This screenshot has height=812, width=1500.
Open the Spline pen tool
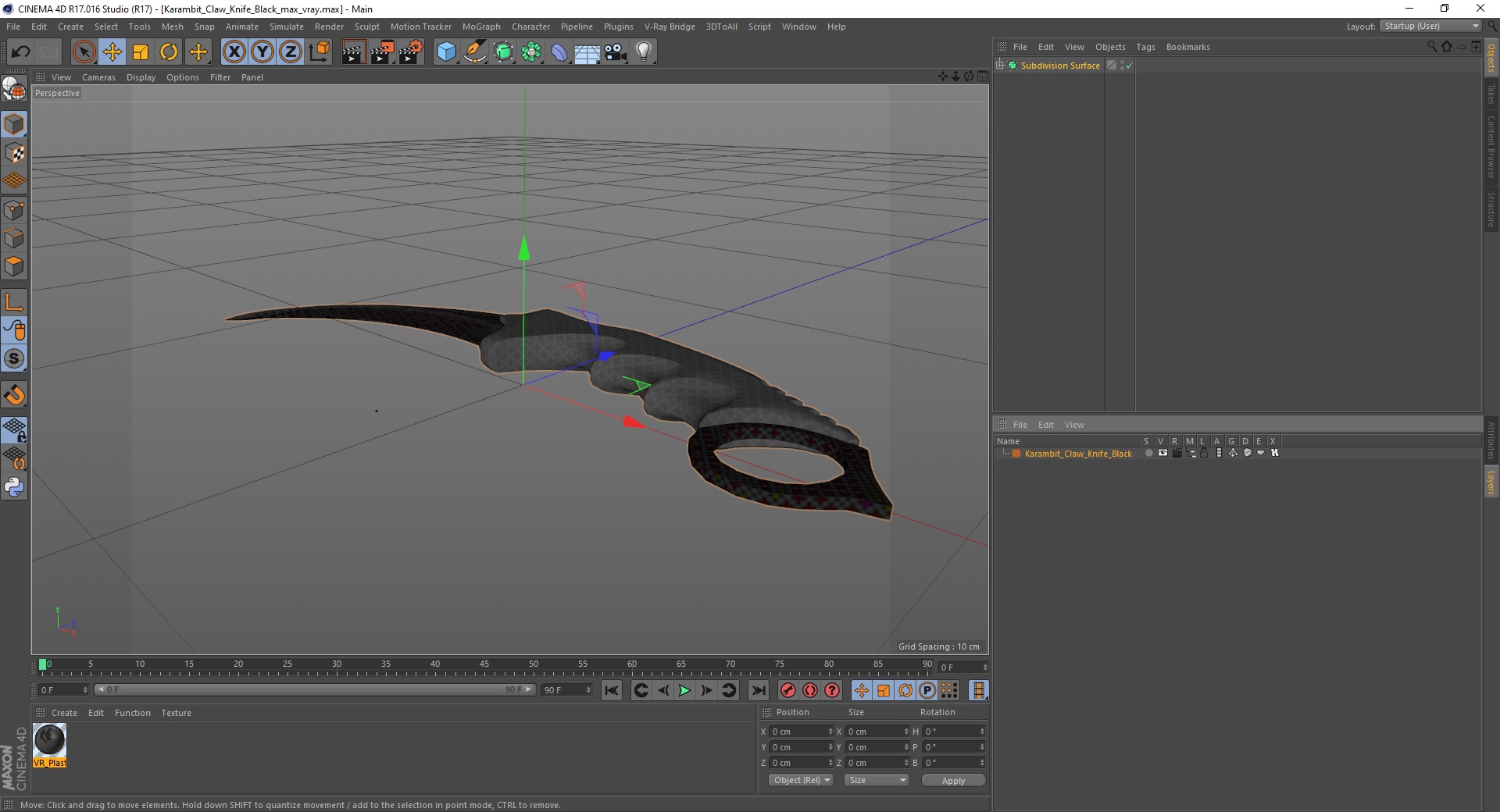475,52
